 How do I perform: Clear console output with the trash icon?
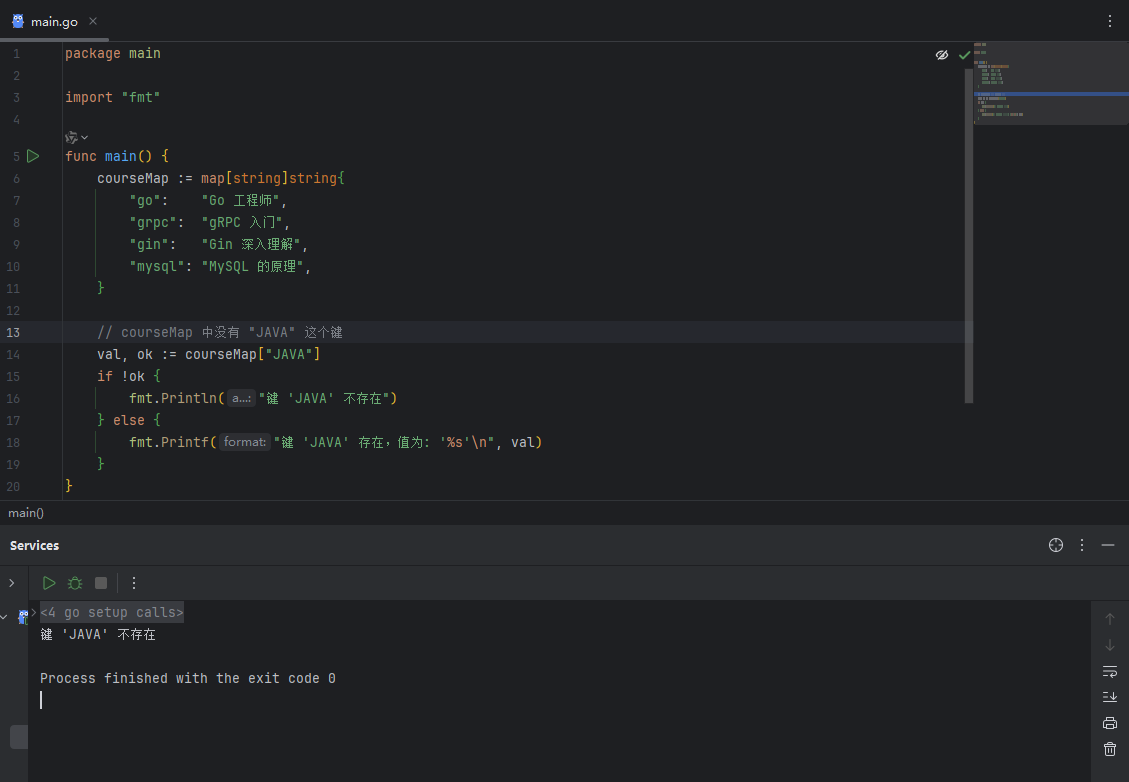point(1109,749)
